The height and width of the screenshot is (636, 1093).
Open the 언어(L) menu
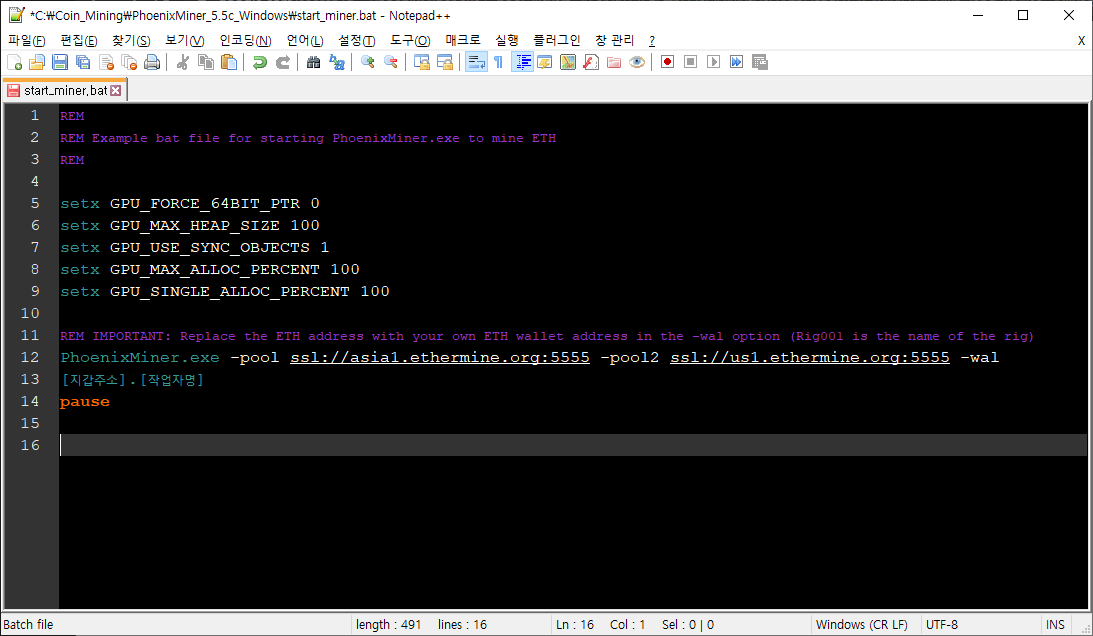tap(305, 40)
